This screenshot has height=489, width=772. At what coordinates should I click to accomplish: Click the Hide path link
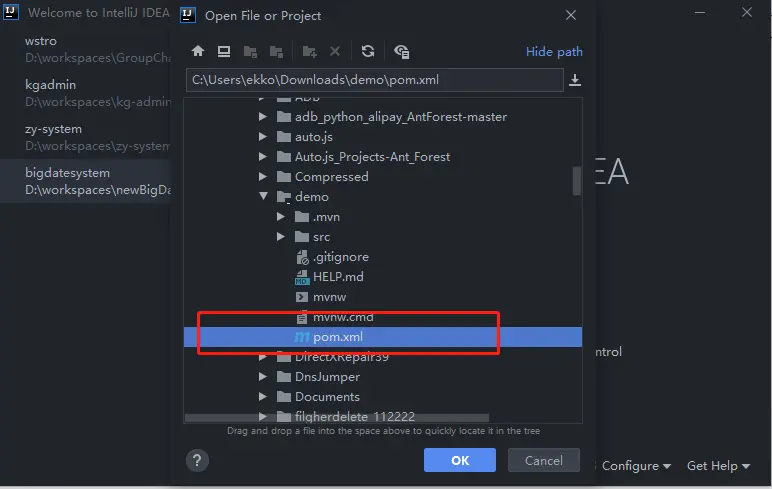tap(554, 52)
